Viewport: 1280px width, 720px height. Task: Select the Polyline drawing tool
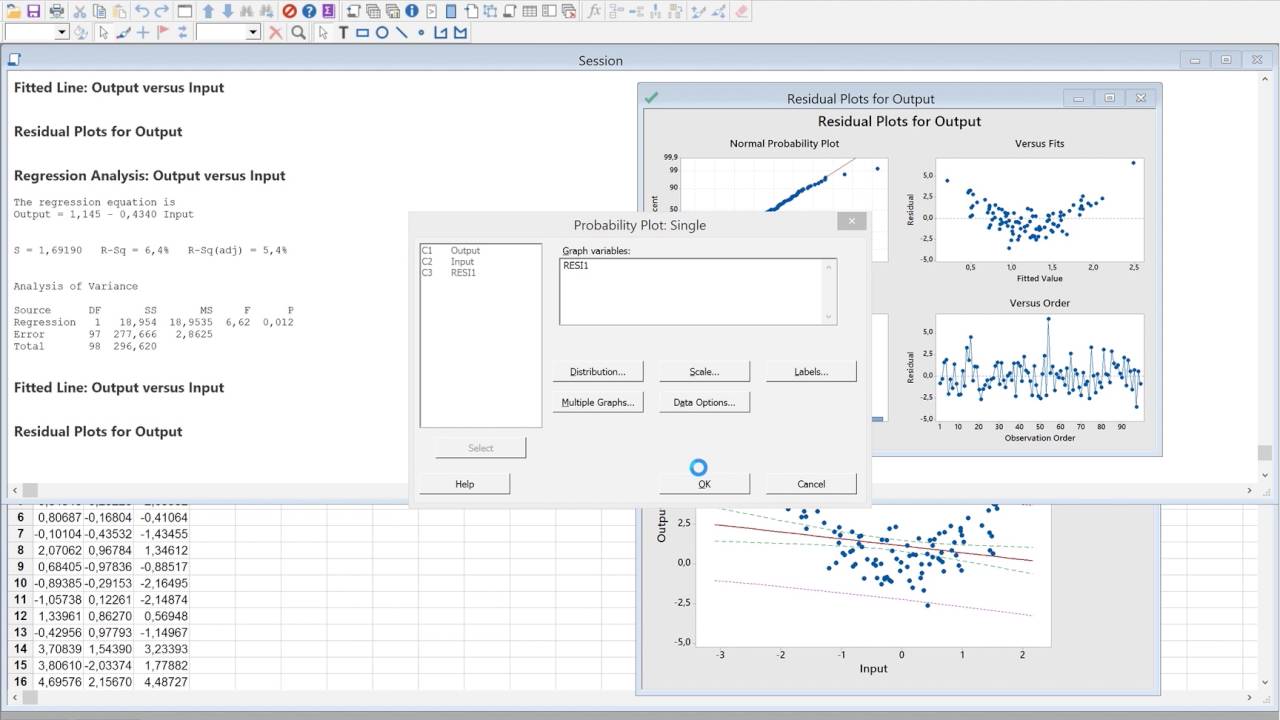[440, 32]
